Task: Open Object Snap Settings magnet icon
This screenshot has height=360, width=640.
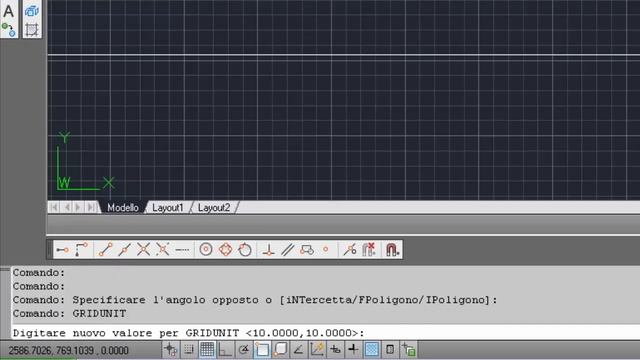Action: (392, 249)
